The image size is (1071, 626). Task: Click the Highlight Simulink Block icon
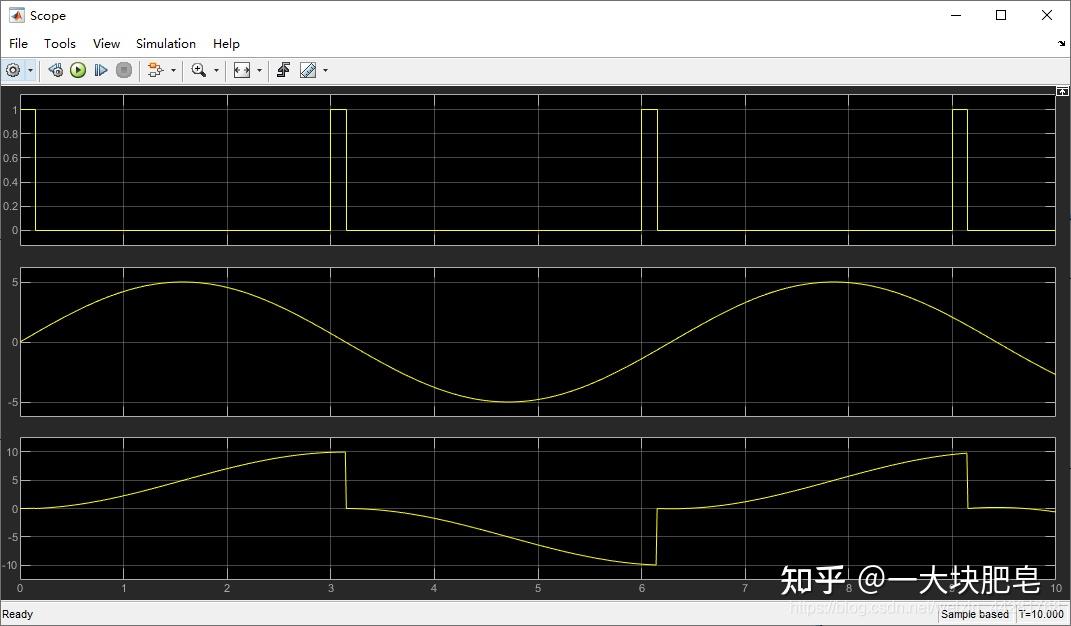point(156,70)
